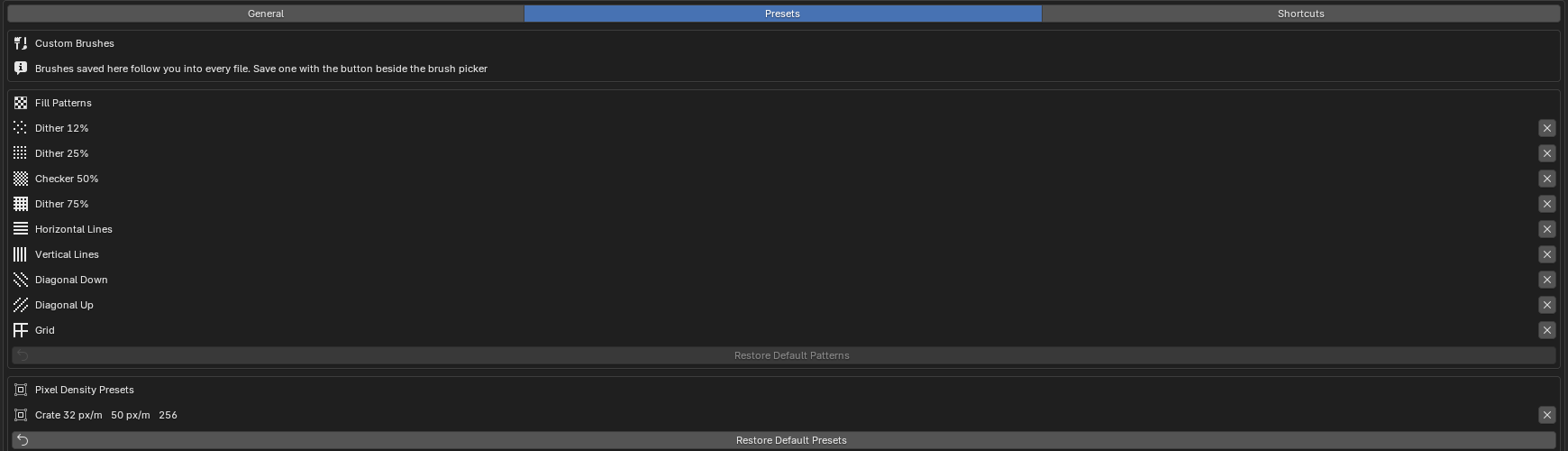Click the Diagonal Down pattern icon
1568x451 pixels.
(x=21, y=280)
